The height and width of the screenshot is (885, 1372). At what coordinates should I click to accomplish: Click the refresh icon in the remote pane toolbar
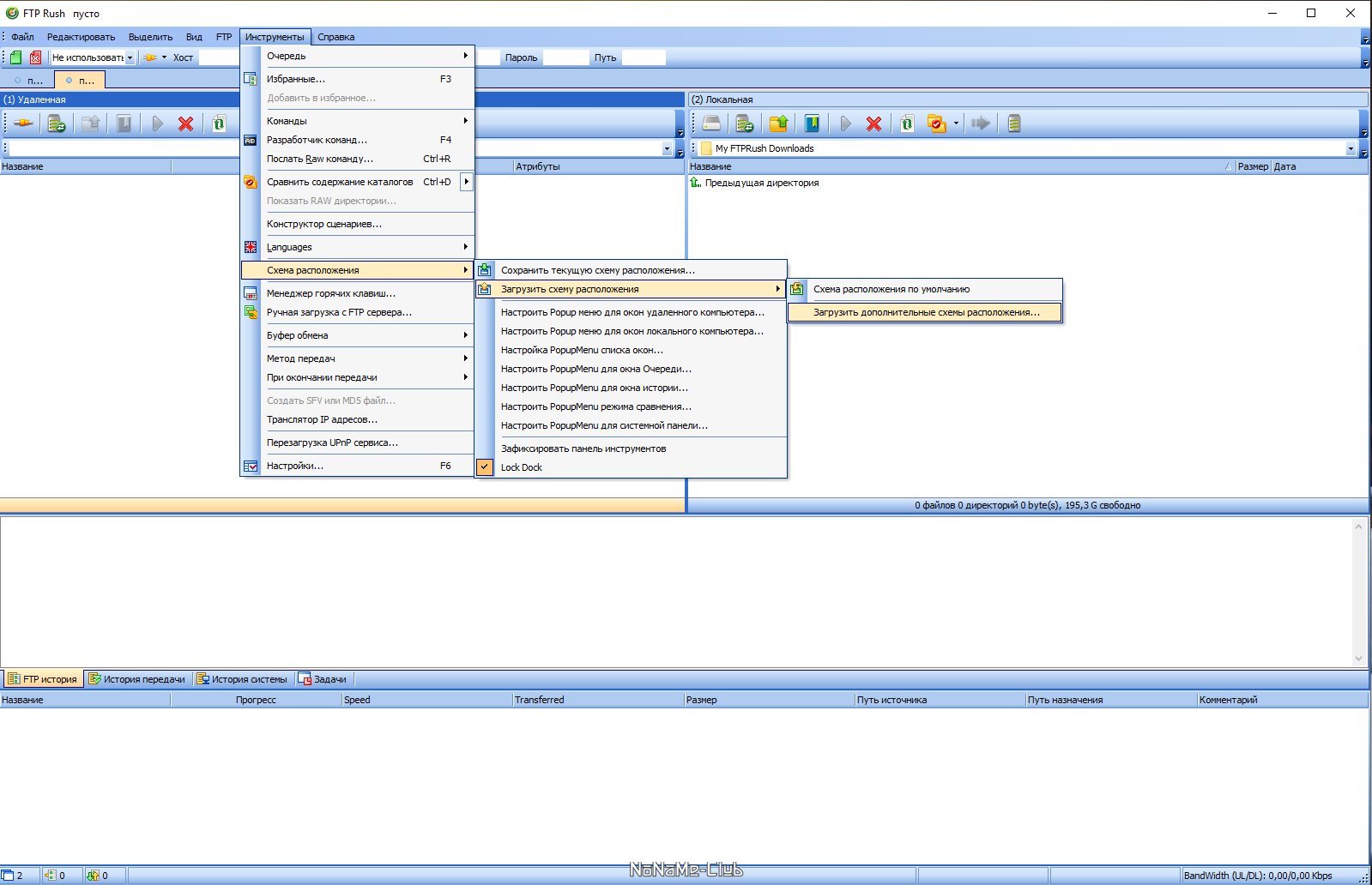(x=219, y=123)
